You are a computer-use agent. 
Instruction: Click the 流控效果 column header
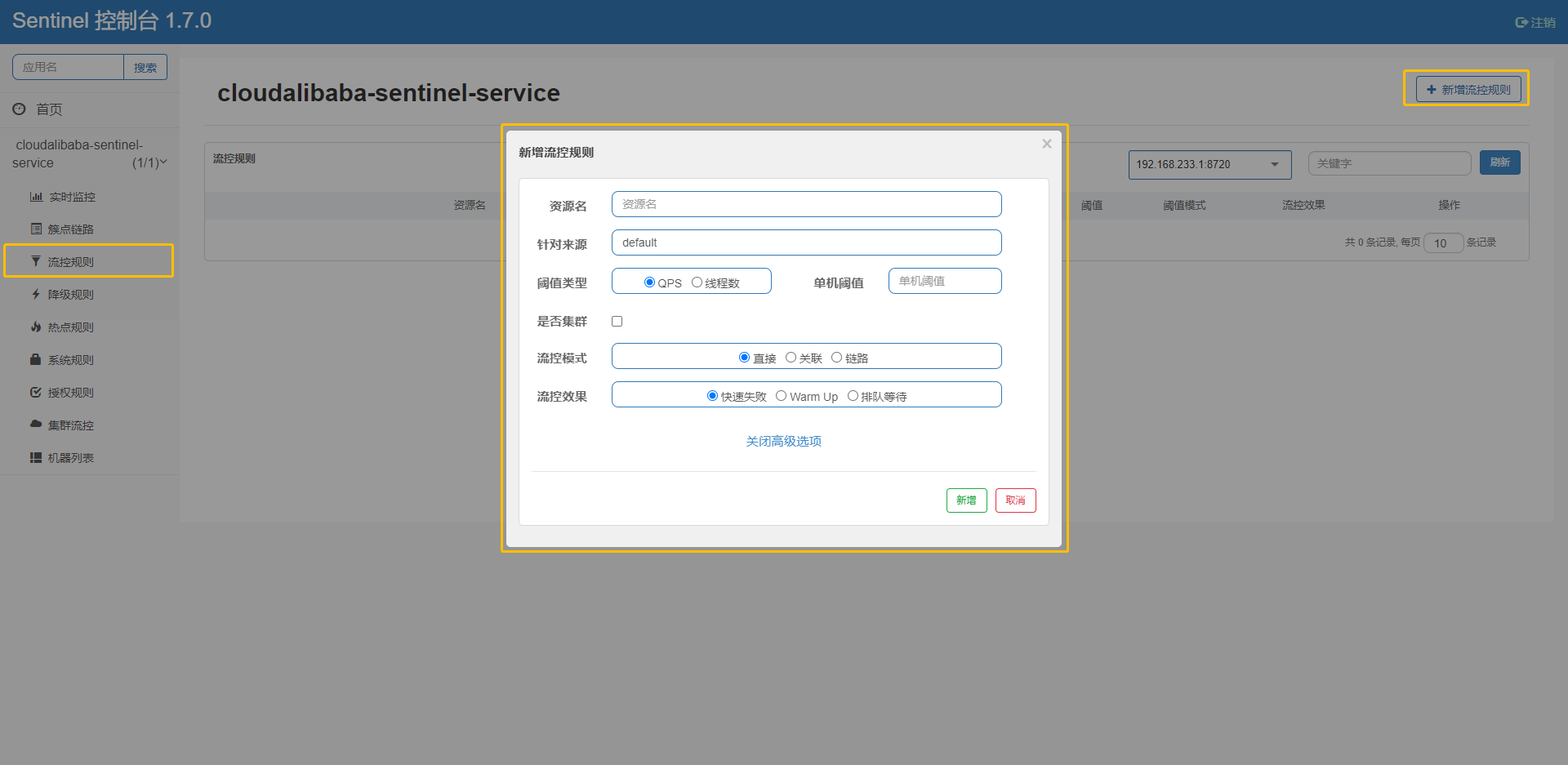coord(1303,205)
